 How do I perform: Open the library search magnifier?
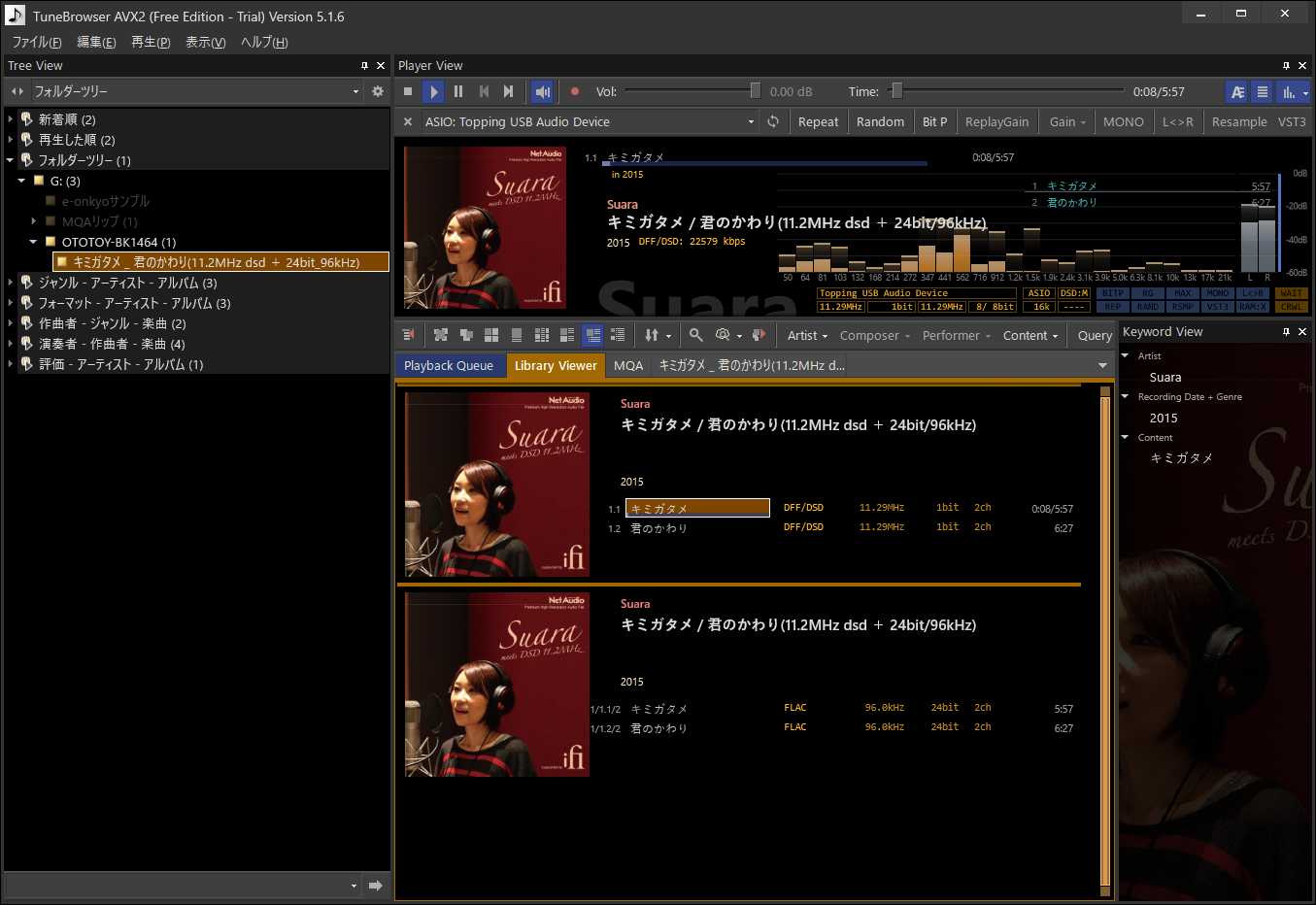695,335
